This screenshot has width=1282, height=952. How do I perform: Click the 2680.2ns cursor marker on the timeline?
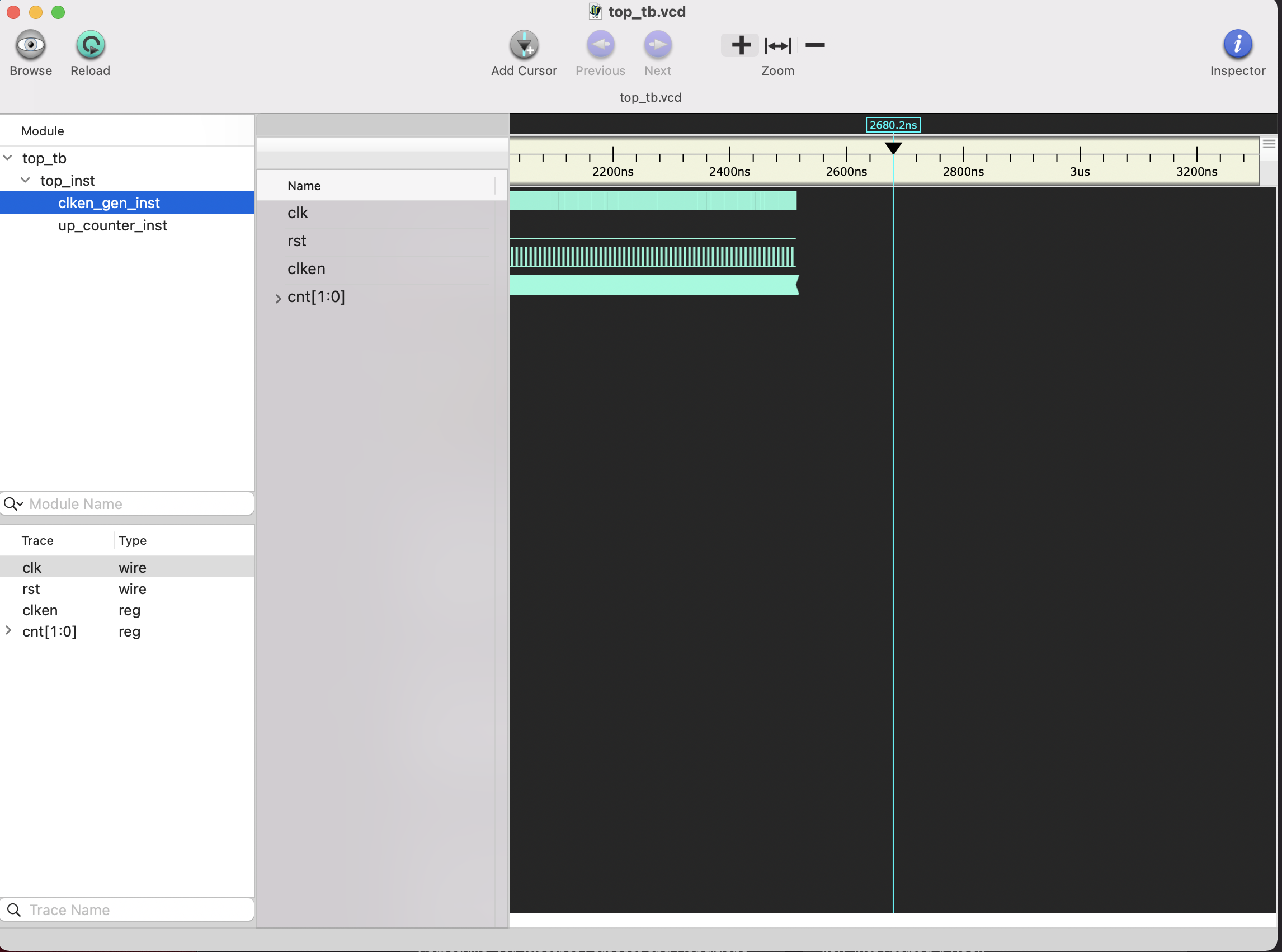pos(893,125)
